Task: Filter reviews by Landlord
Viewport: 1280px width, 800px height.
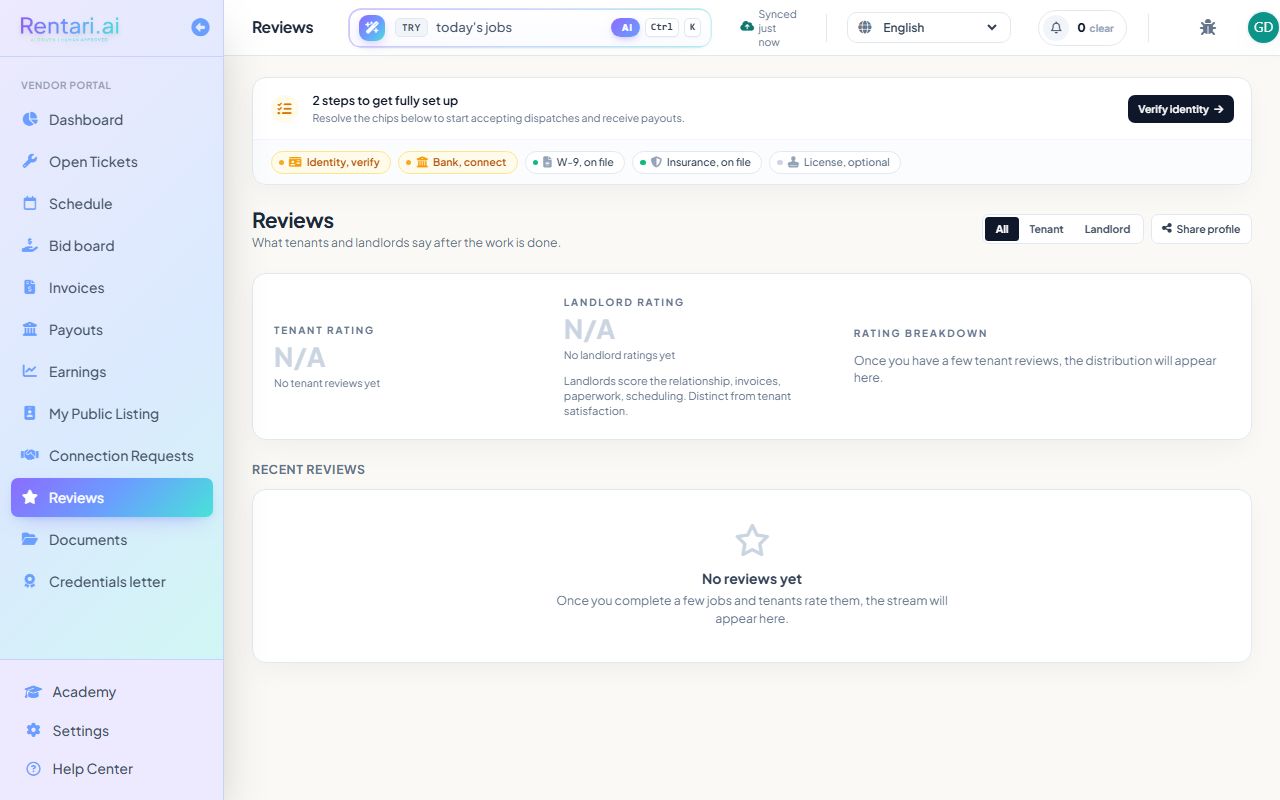Action: [x=1107, y=229]
